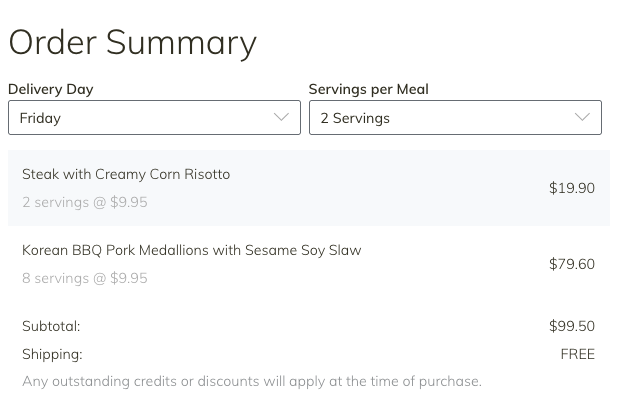The height and width of the screenshot is (398, 621).
Task: Click the chevron arrow in Delivery Day box
Action: (x=281, y=117)
